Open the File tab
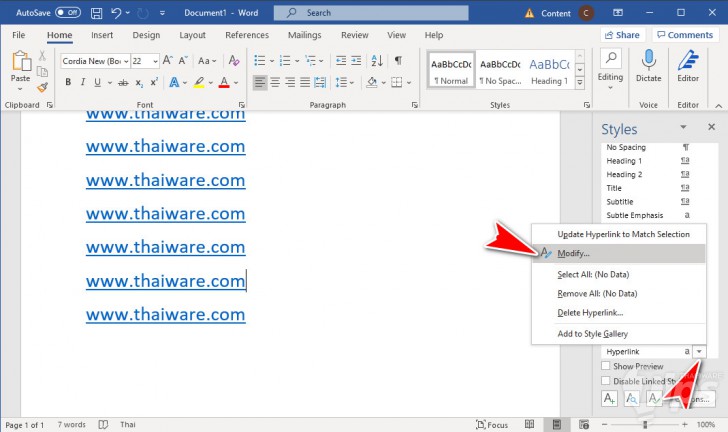The image size is (728, 432). coord(19,35)
